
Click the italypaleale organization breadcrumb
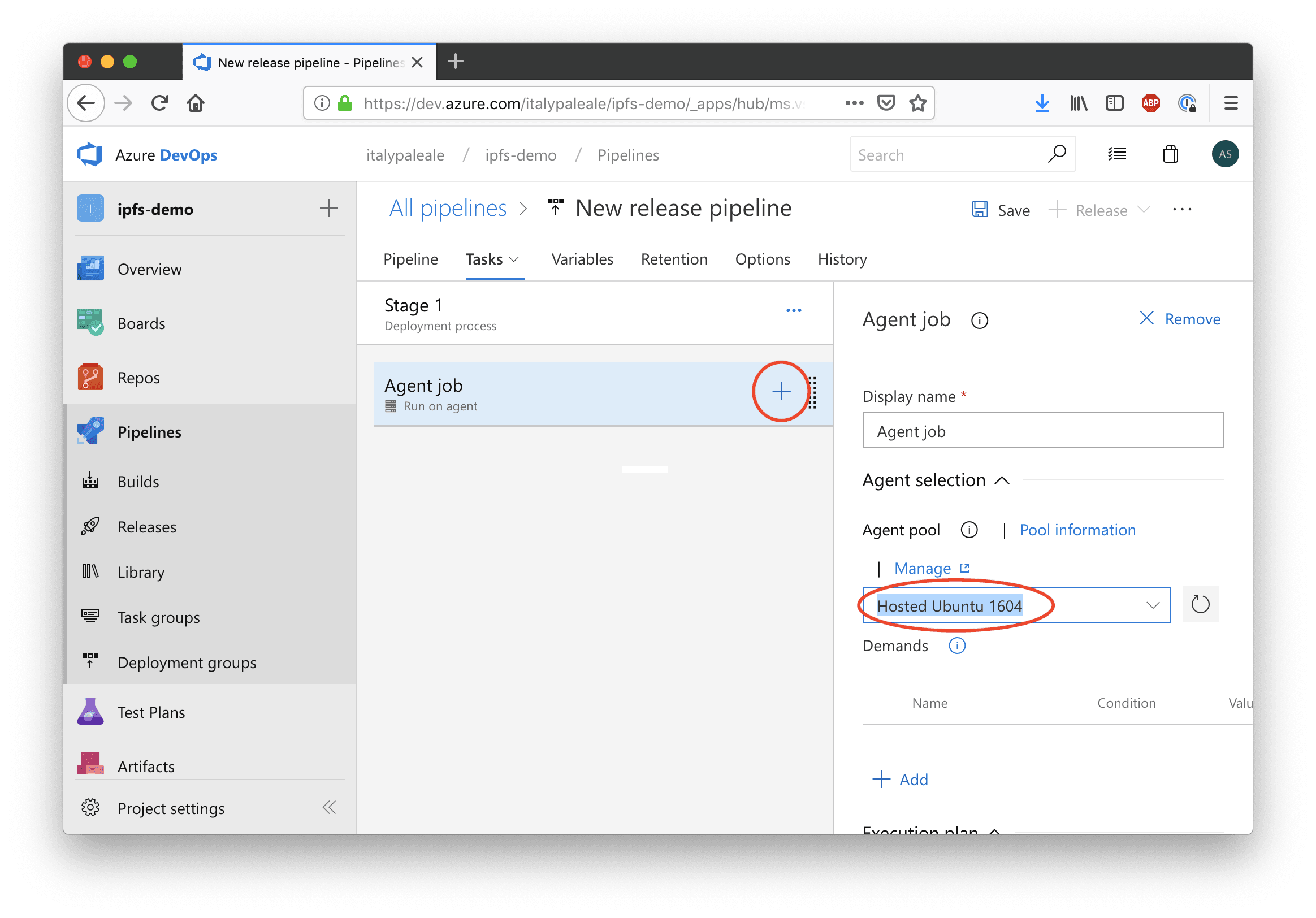coord(405,155)
